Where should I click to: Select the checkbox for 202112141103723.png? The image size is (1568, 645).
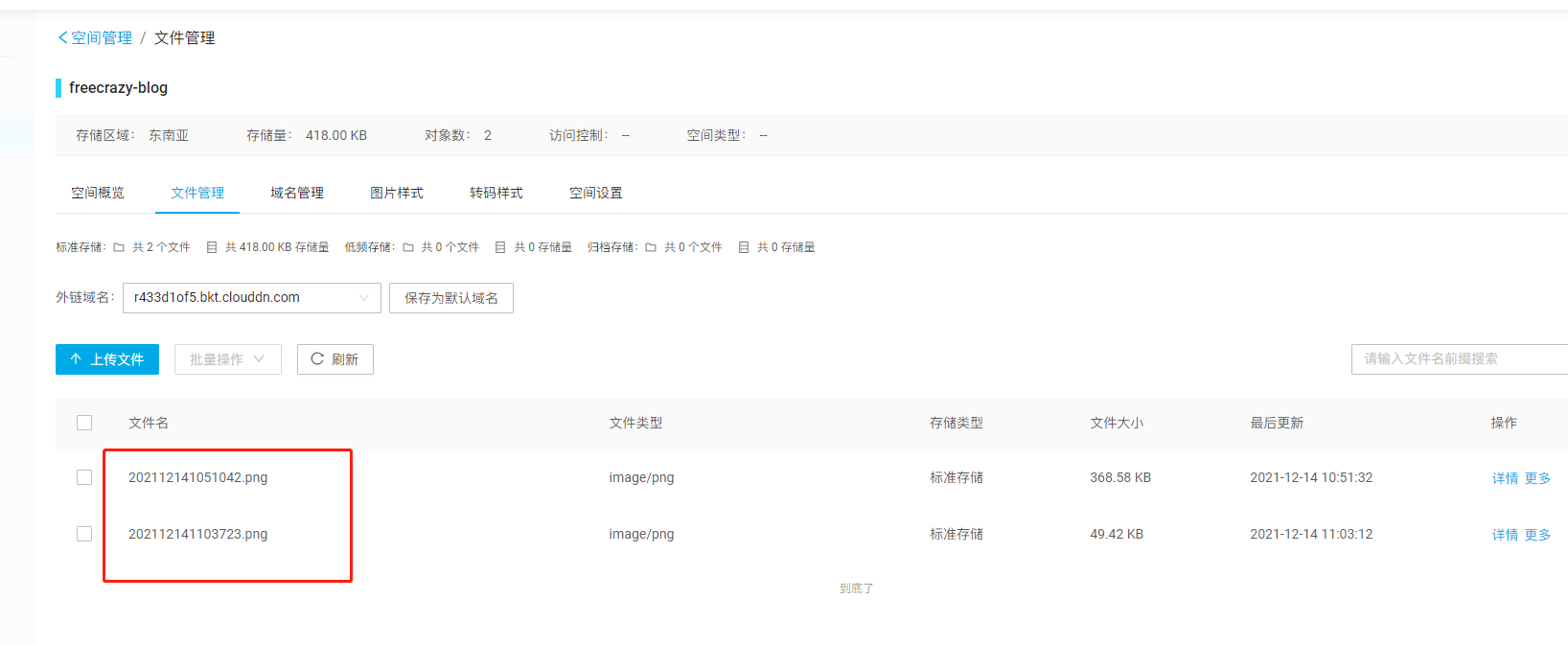pyautogui.click(x=84, y=534)
